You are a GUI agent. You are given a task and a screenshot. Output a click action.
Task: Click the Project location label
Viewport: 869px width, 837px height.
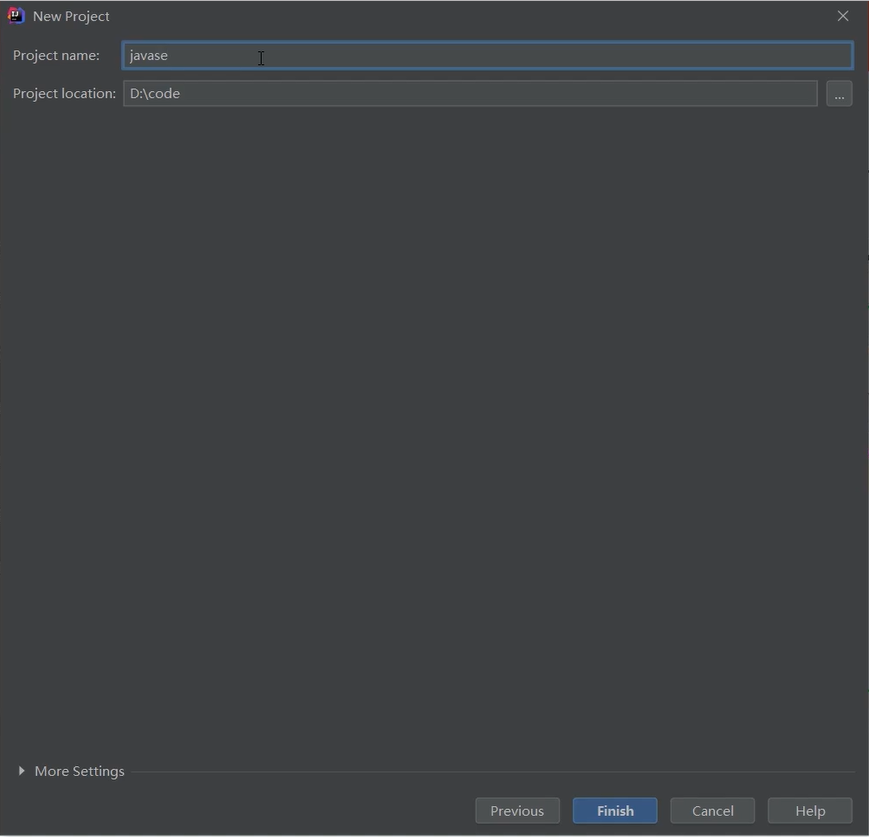tap(64, 93)
